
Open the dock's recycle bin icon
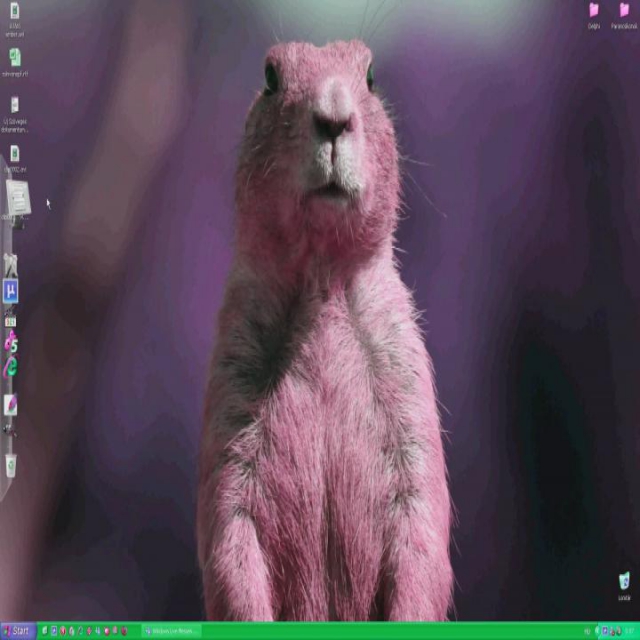11,465
